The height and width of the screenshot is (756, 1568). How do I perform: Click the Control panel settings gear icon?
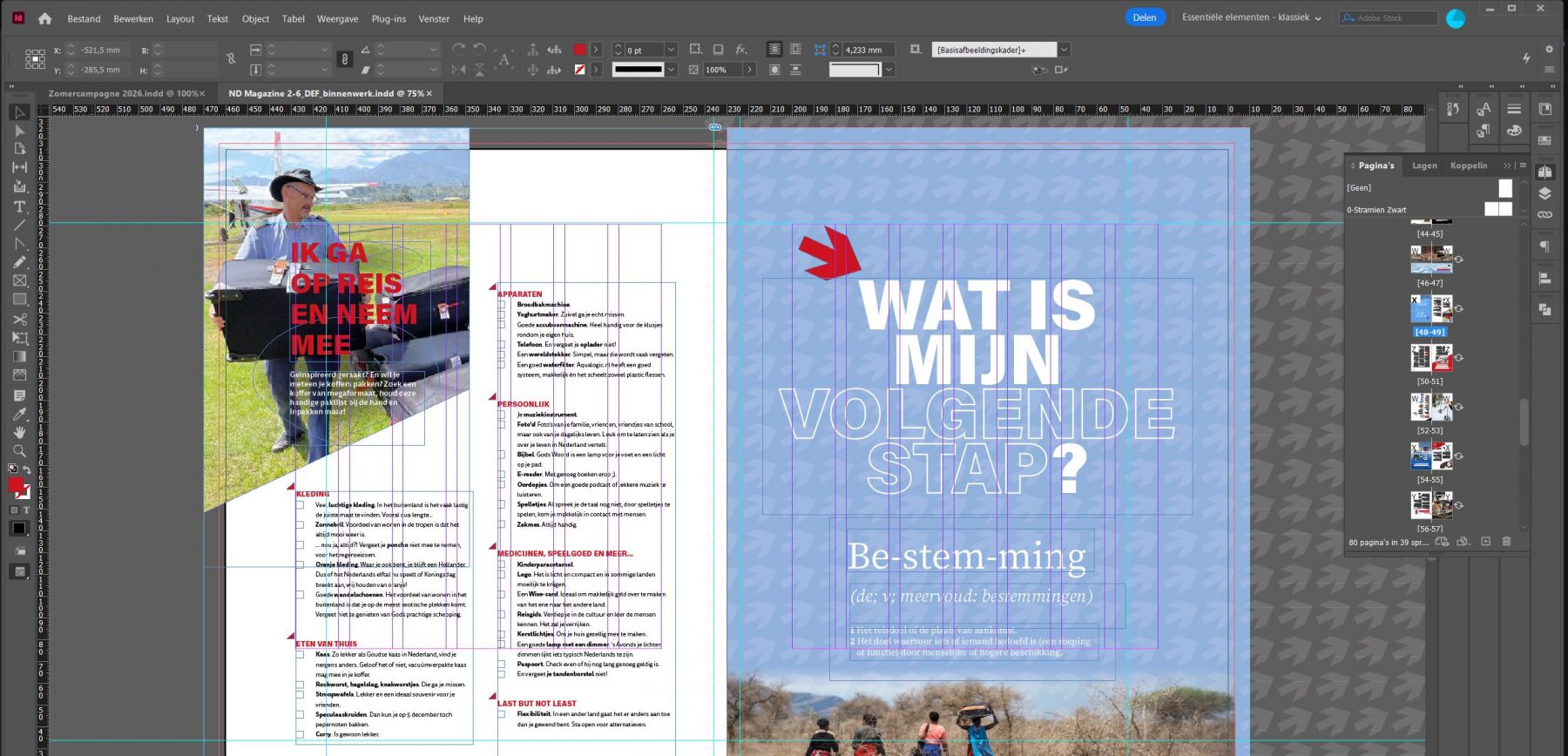[x=1549, y=50]
